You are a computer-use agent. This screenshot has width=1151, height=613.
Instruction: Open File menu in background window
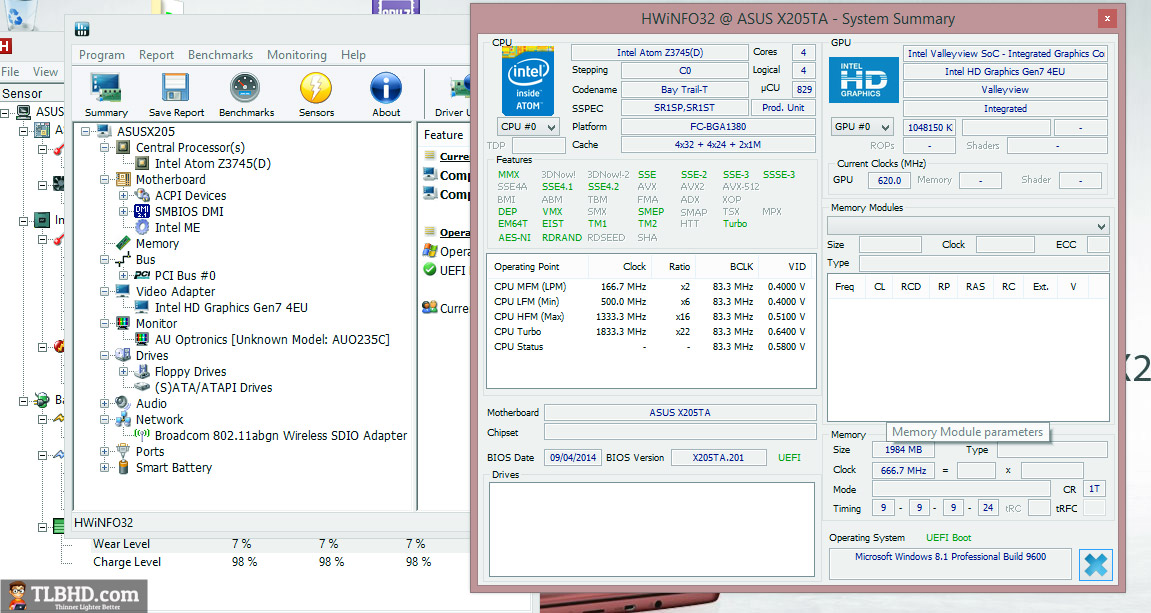click(10, 72)
